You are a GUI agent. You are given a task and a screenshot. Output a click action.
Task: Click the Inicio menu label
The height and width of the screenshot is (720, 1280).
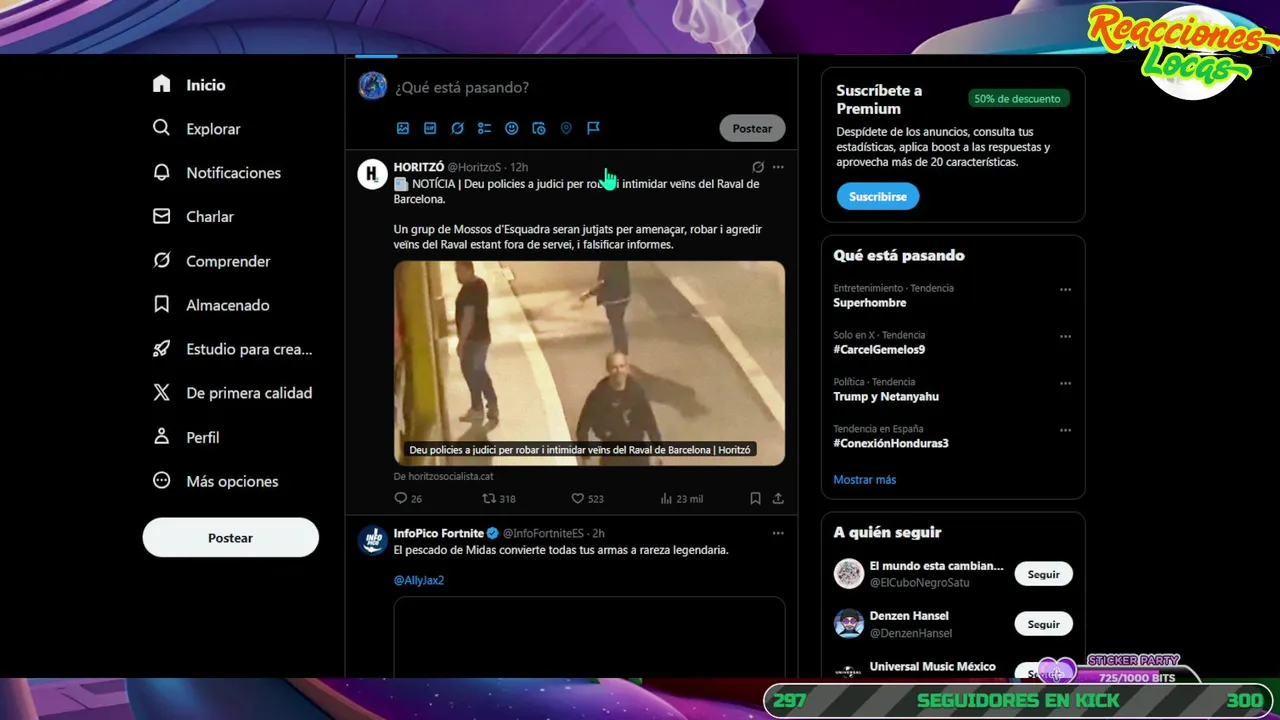pos(206,85)
